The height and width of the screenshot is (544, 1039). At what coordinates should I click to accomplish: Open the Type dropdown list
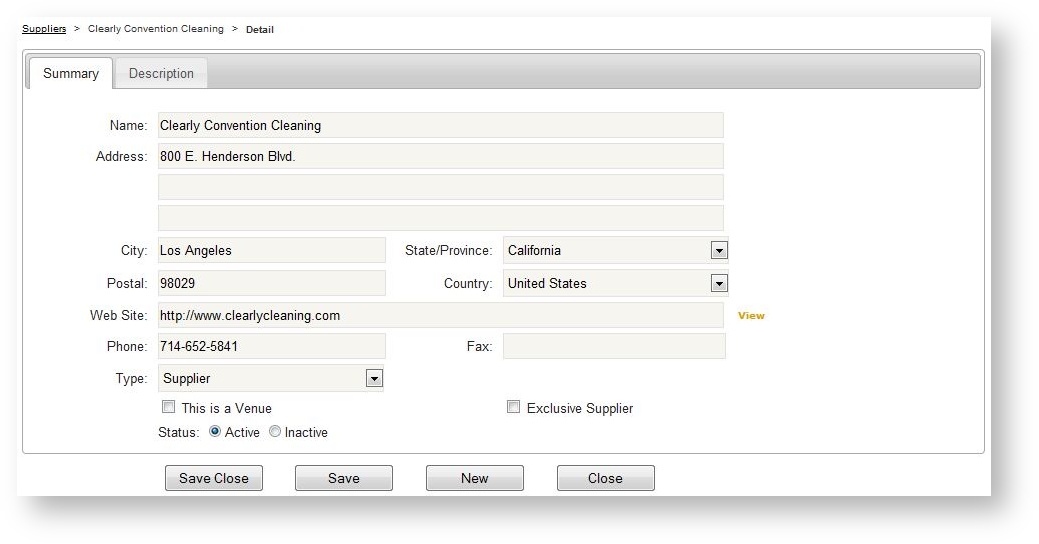373,379
